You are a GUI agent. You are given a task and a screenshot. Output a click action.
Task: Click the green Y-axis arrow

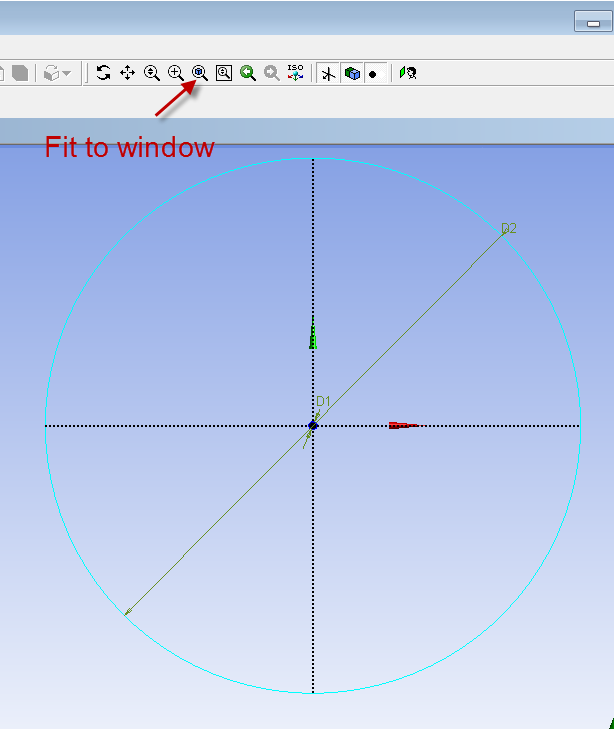pos(313,333)
